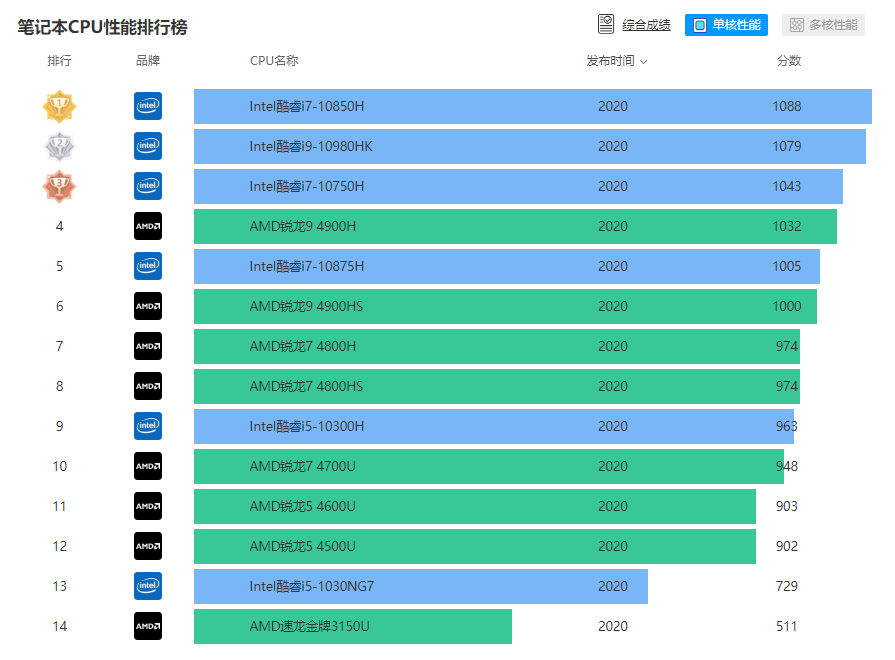Screen dimensions: 895x660
Task: Select the Intel酷睿i5-1030NG7 name
Action: tap(312, 586)
